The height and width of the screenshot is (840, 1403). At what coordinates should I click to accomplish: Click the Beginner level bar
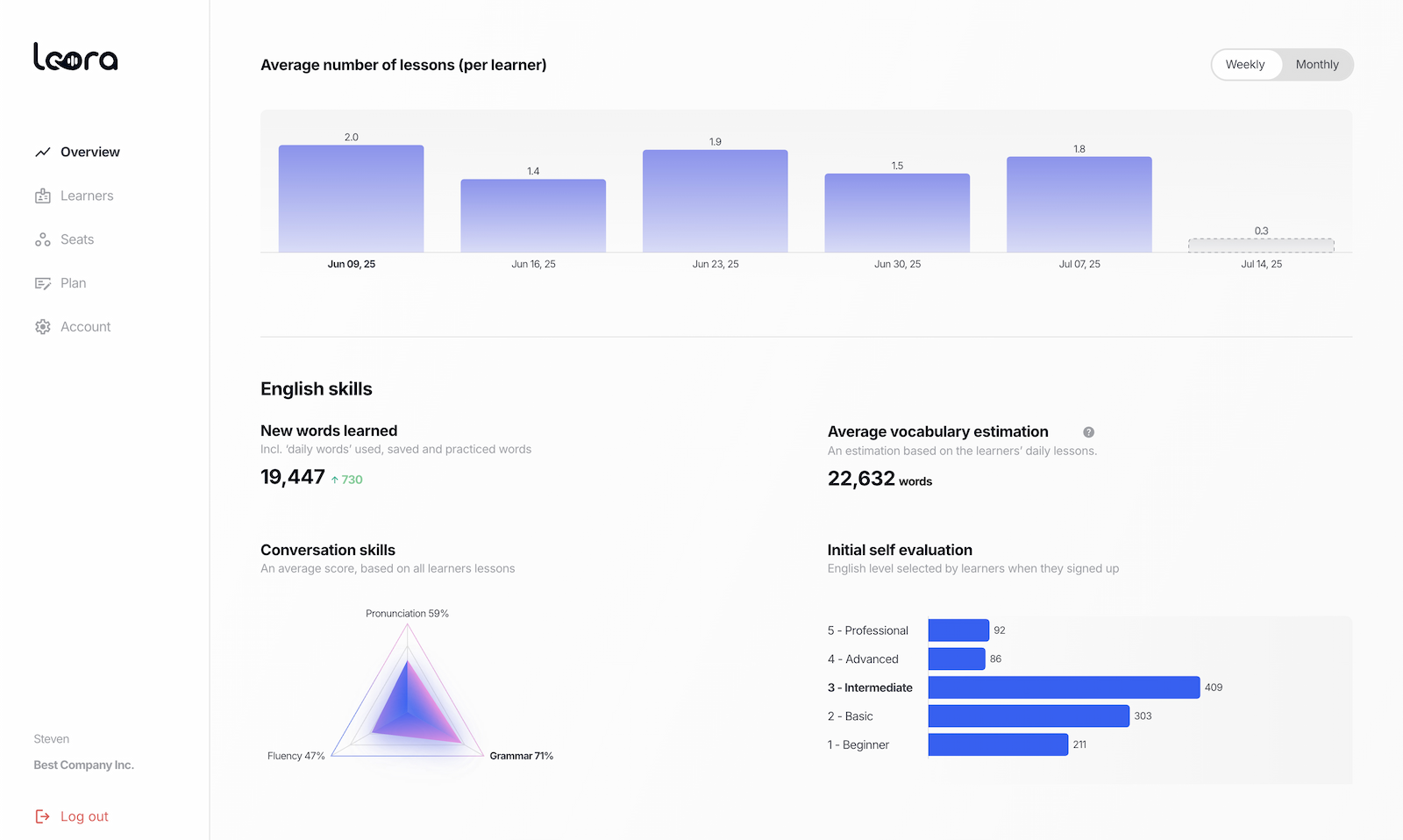pyautogui.click(x=998, y=744)
